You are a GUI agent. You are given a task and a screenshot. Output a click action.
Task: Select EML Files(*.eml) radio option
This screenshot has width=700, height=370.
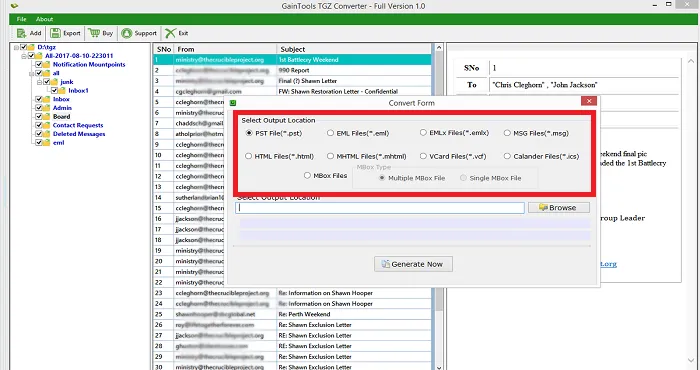[x=330, y=133]
